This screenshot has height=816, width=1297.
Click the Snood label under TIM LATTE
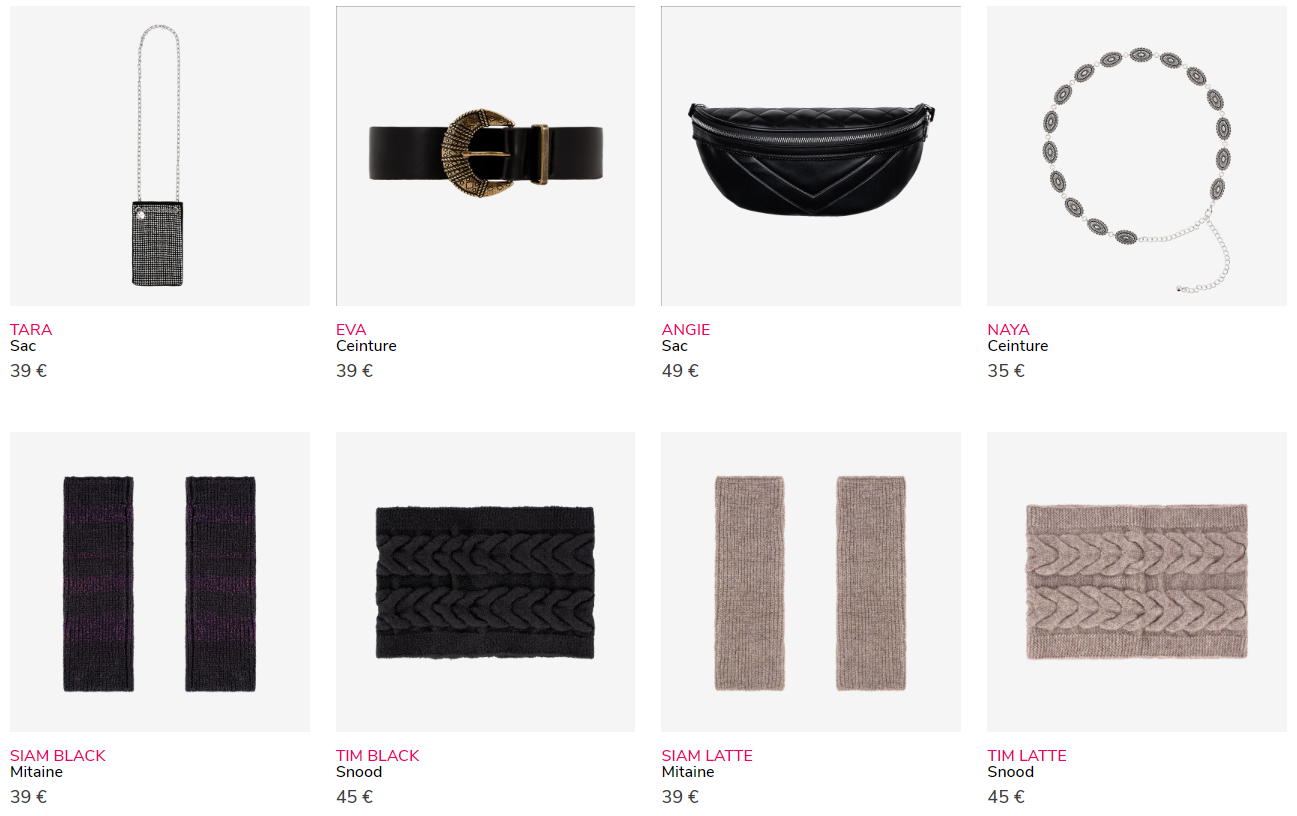pyautogui.click(x=1010, y=772)
